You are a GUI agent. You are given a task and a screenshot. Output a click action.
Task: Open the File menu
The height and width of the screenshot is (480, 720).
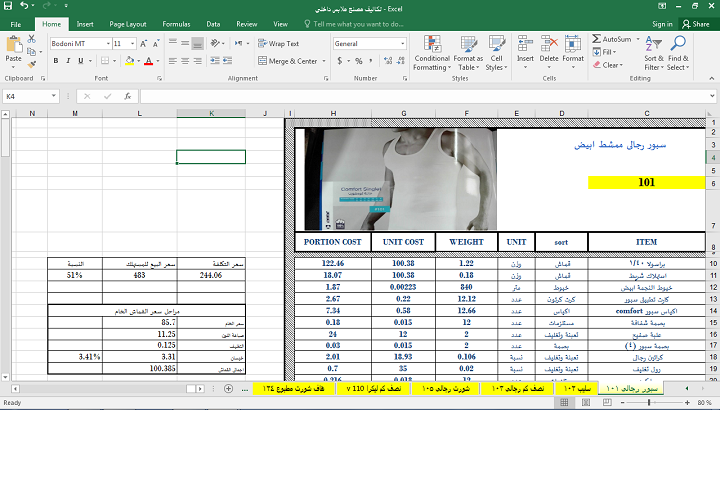click(x=16, y=24)
